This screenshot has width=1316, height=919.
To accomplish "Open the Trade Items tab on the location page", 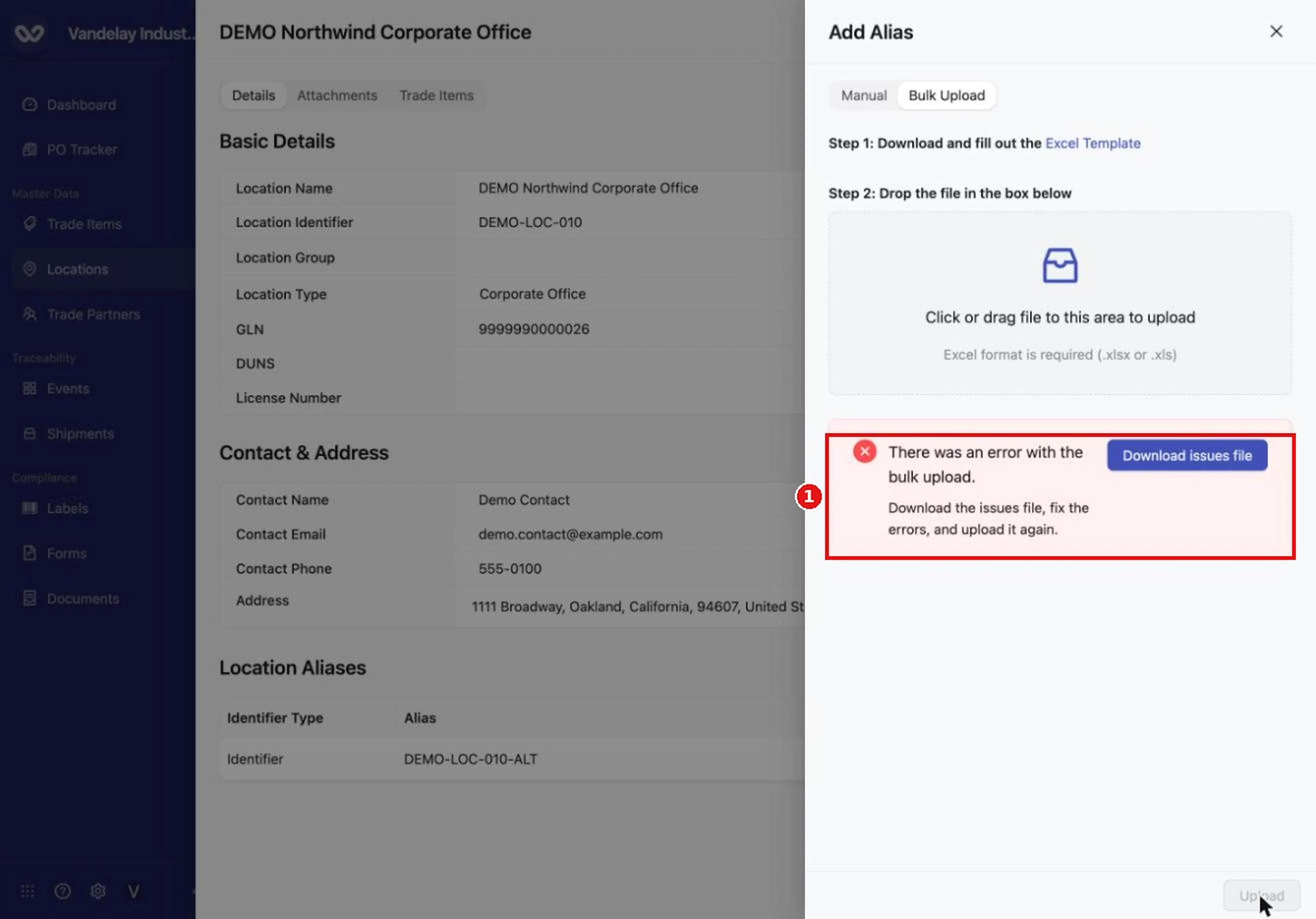I will (x=436, y=95).
